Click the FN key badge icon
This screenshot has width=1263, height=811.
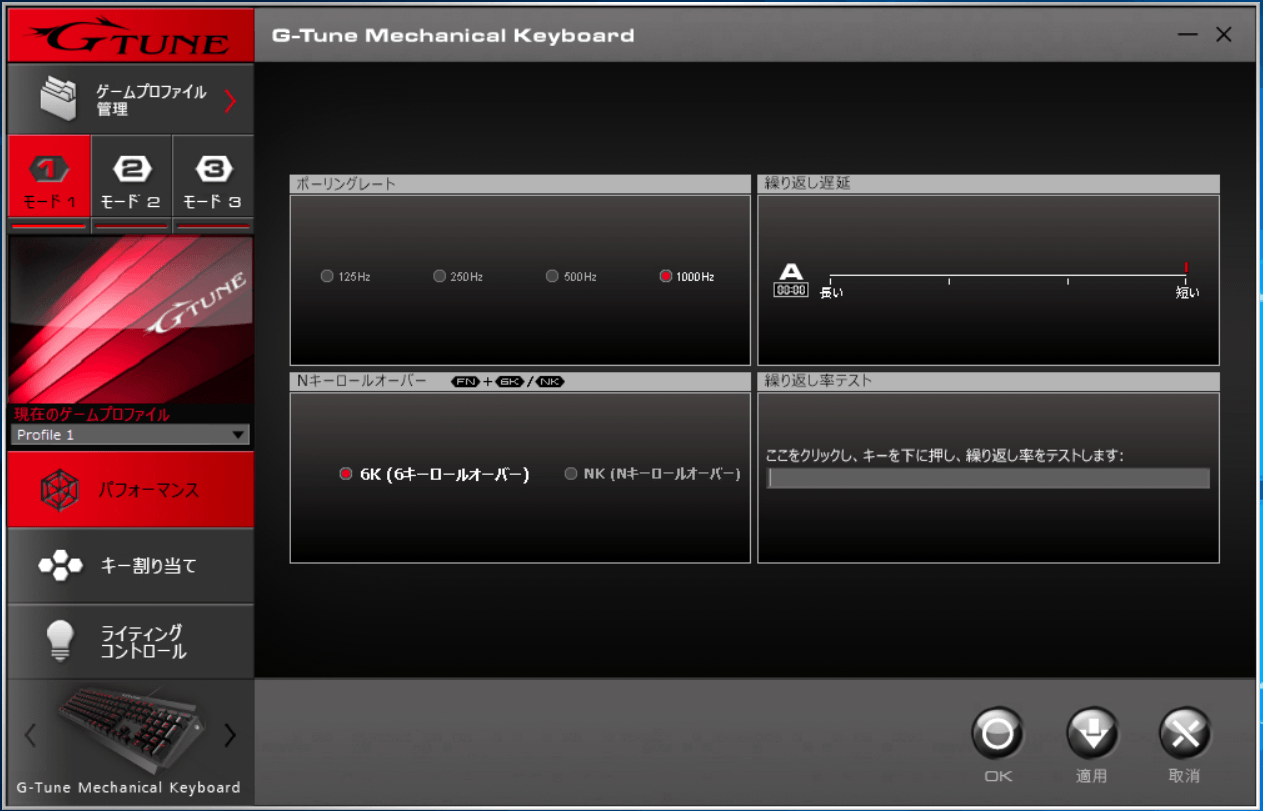(466, 382)
